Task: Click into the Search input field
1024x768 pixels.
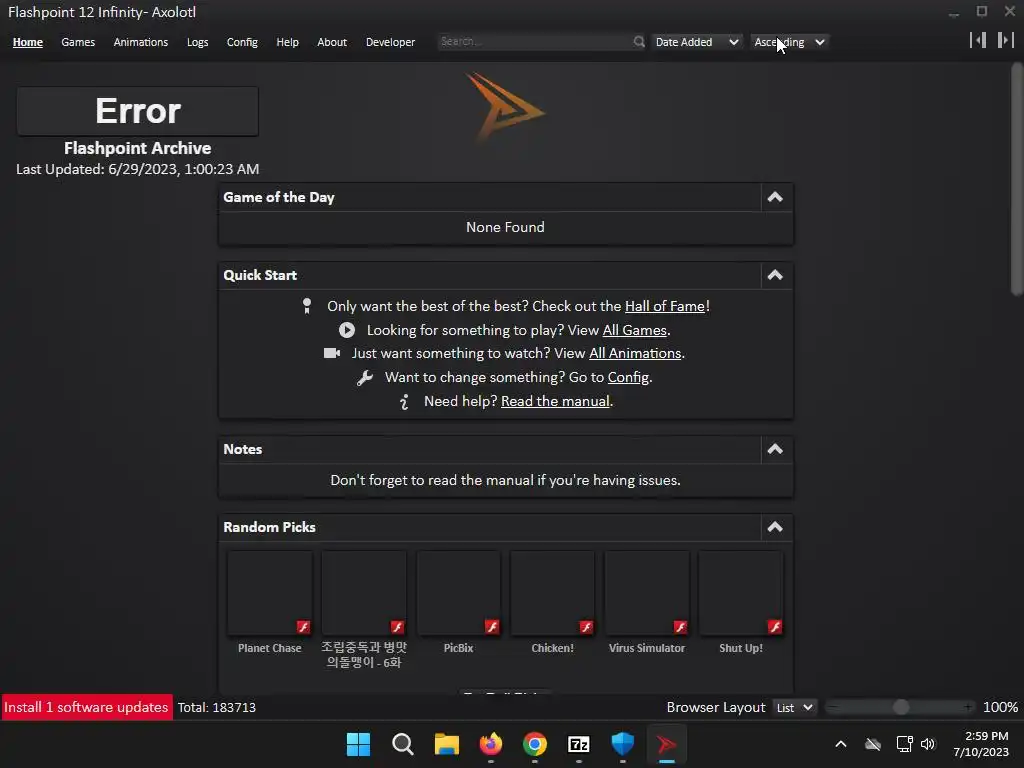Action: [536, 42]
